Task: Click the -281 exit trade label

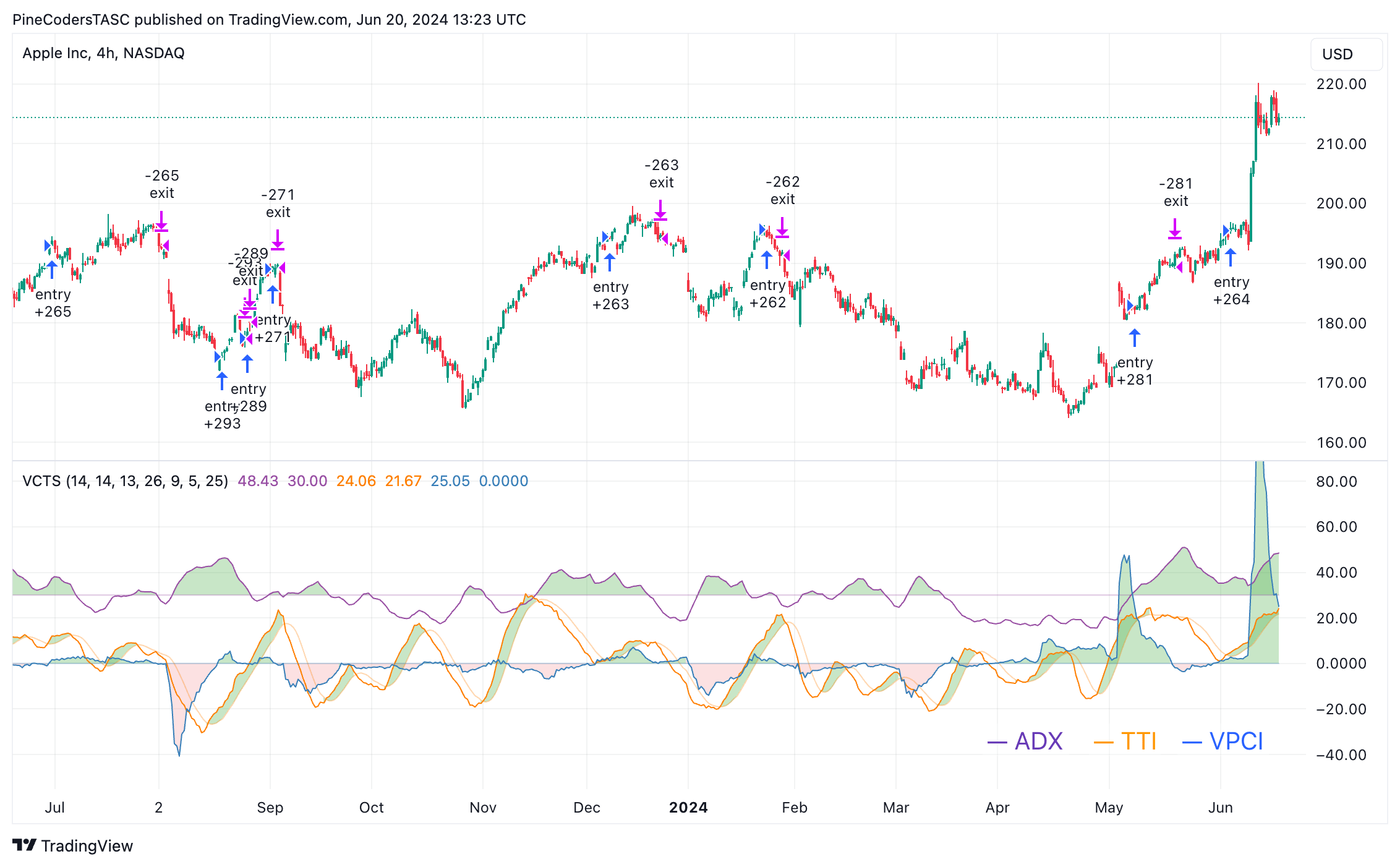Action: (1176, 192)
